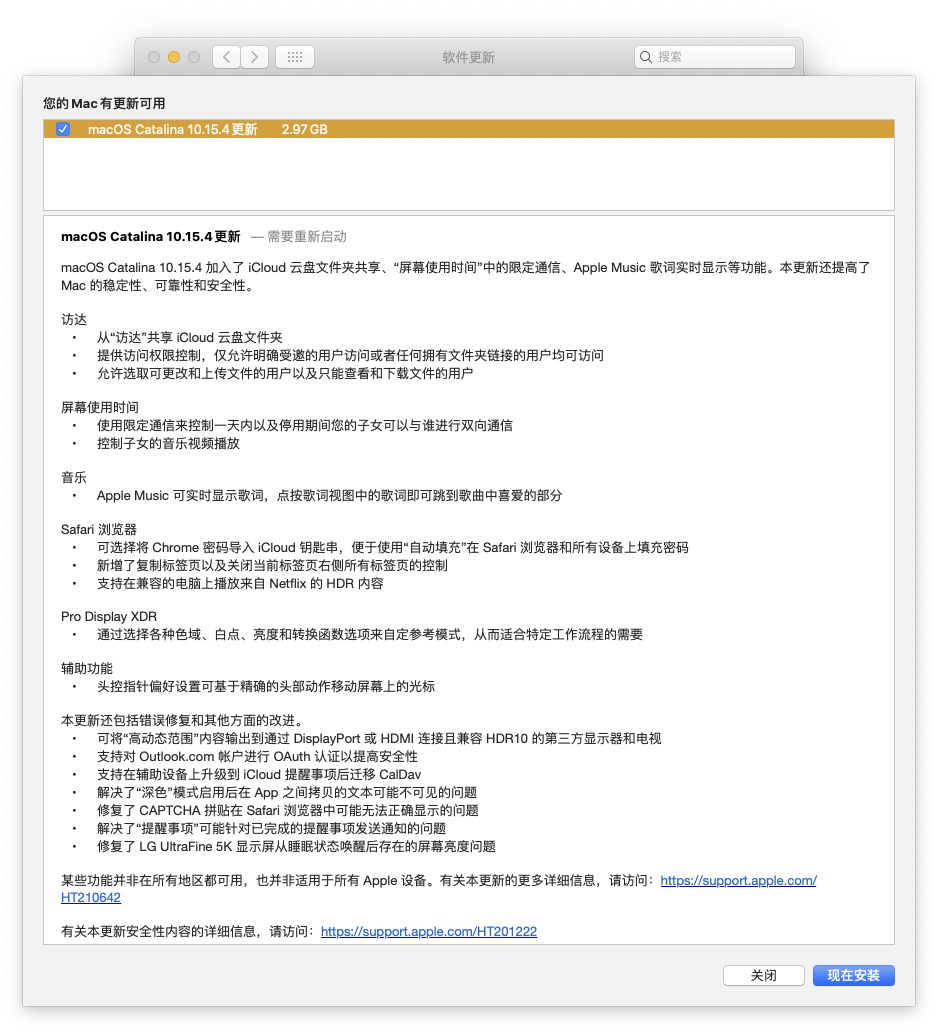The height and width of the screenshot is (1033, 938).
Task: Open the support.apple.com/HT210642 link
Action: 738,880
